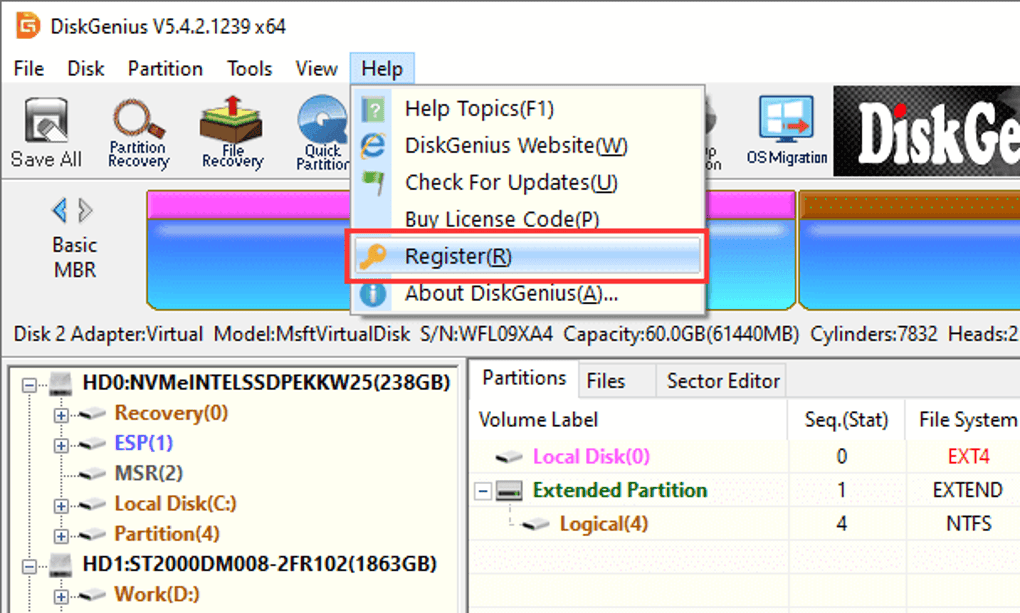Choose DiskGenius Website(W) menu entry
This screenshot has height=613, width=1020.
click(x=528, y=145)
